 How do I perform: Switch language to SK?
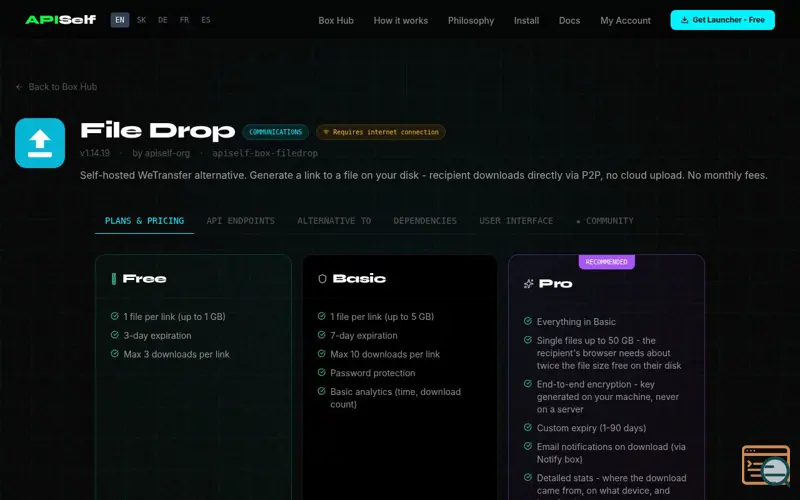141,20
